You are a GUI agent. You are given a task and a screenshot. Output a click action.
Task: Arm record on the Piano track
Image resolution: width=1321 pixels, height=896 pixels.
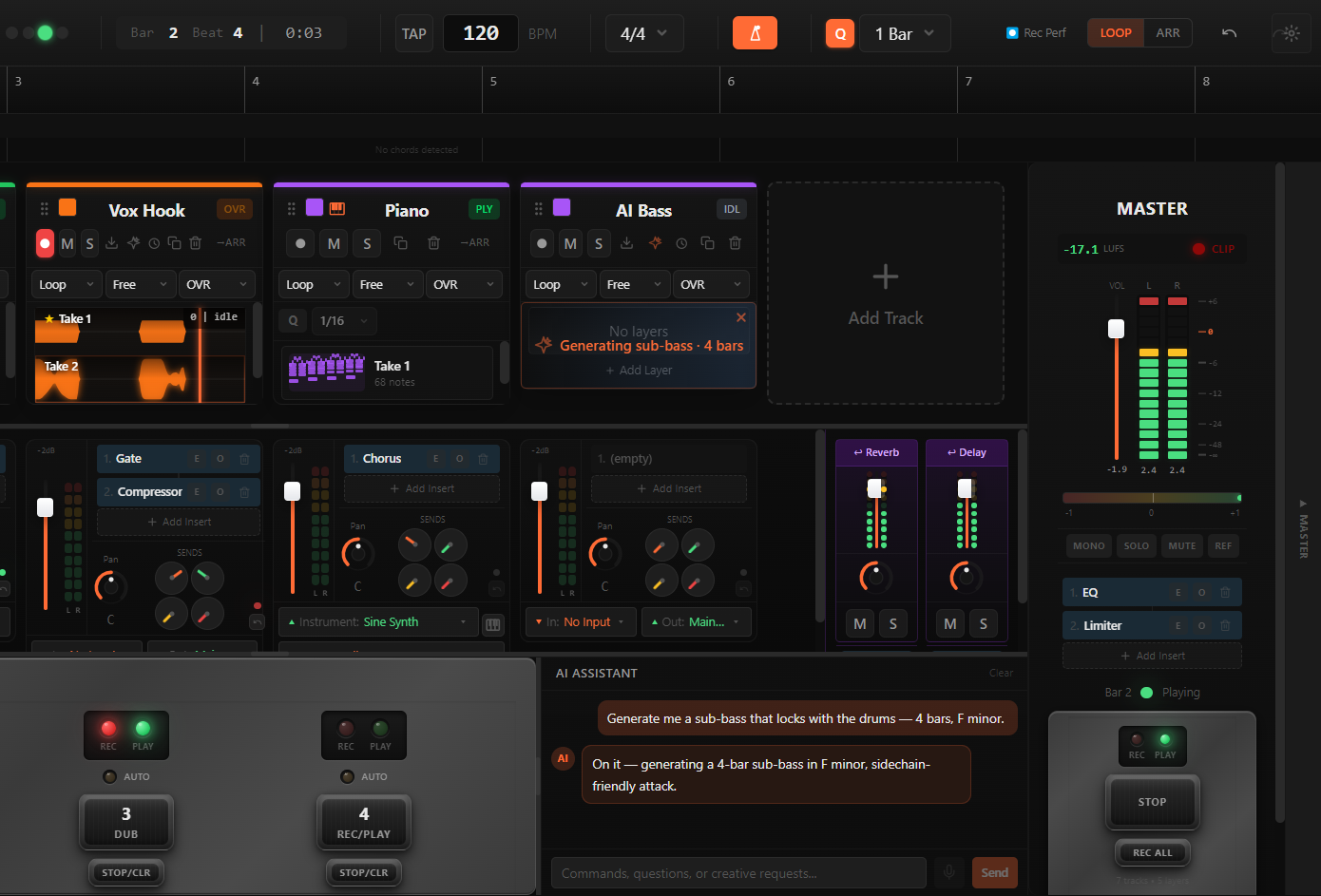tap(300, 243)
